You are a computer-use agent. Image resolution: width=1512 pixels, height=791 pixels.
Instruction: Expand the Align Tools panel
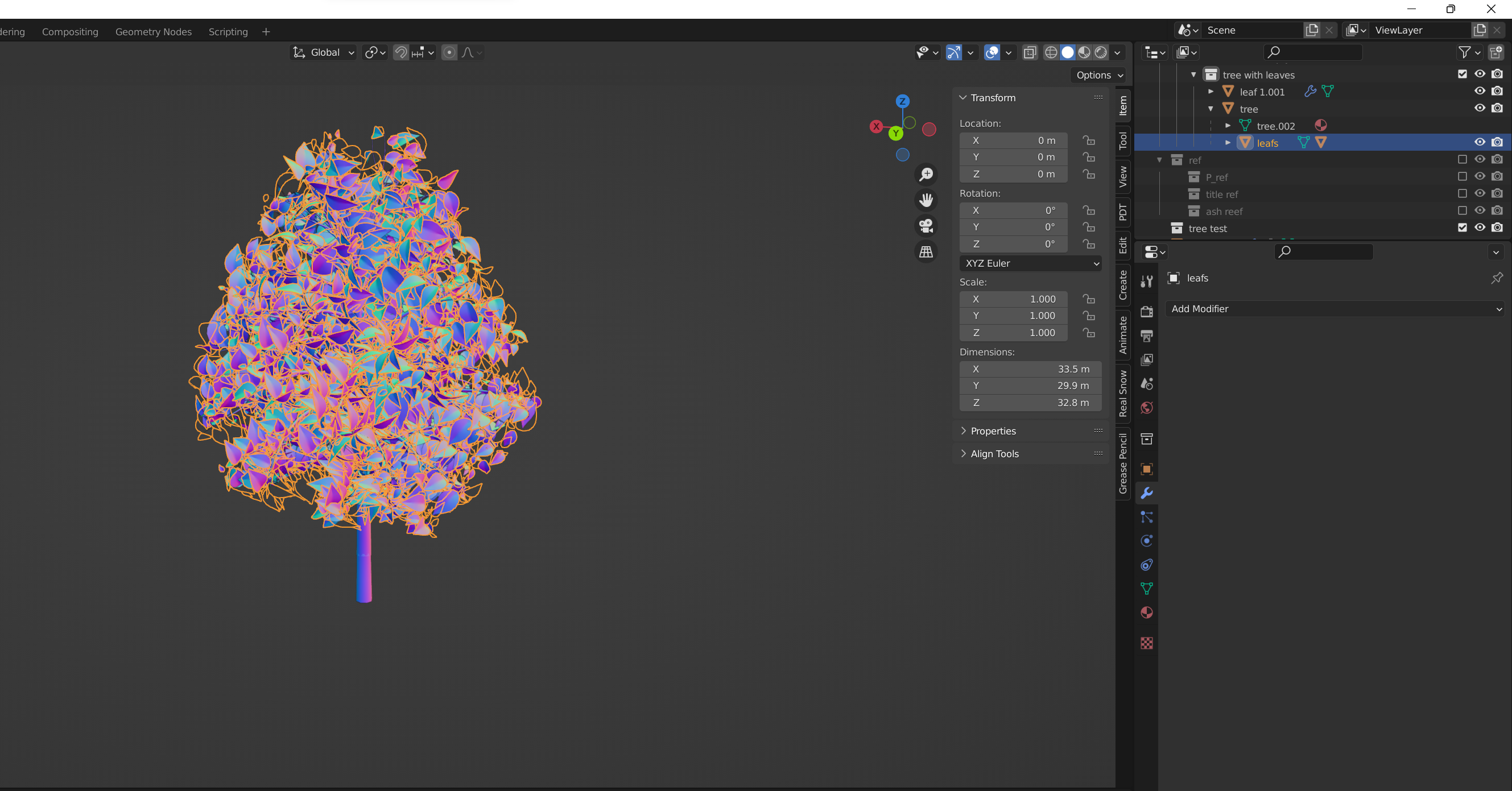[x=994, y=454]
